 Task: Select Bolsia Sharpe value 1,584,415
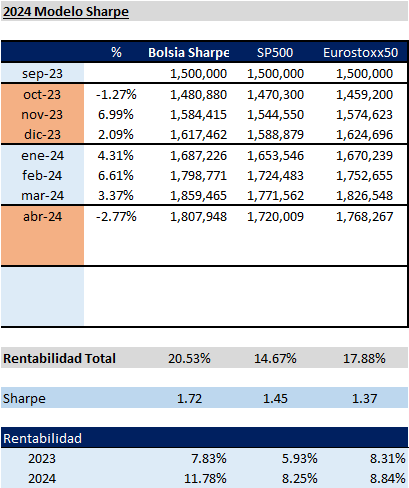(199, 115)
